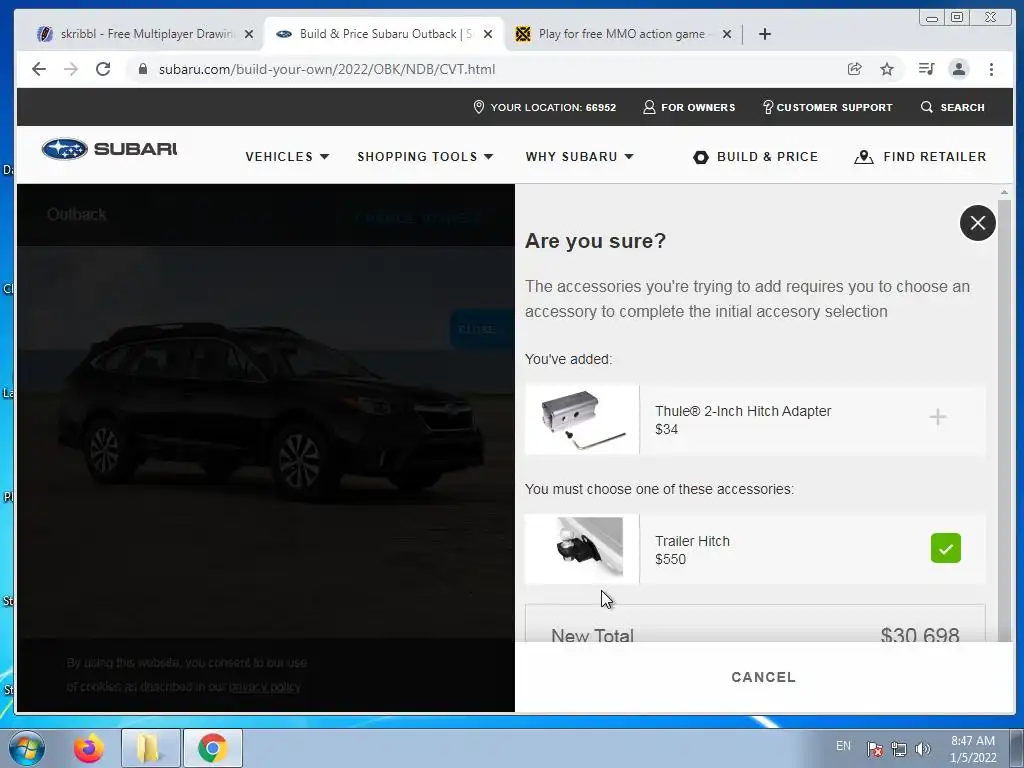Image resolution: width=1024 pixels, height=768 pixels.
Task: Add Thule 2-Inch Hitch Adapter plus icon
Action: [x=937, y=417]
